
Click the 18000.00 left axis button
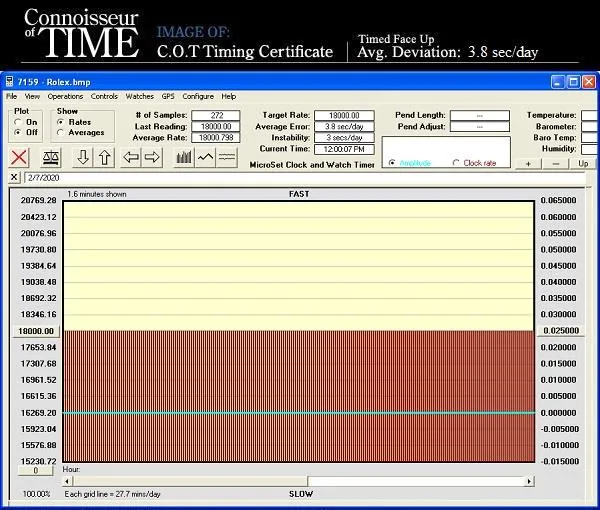point(36,331)
